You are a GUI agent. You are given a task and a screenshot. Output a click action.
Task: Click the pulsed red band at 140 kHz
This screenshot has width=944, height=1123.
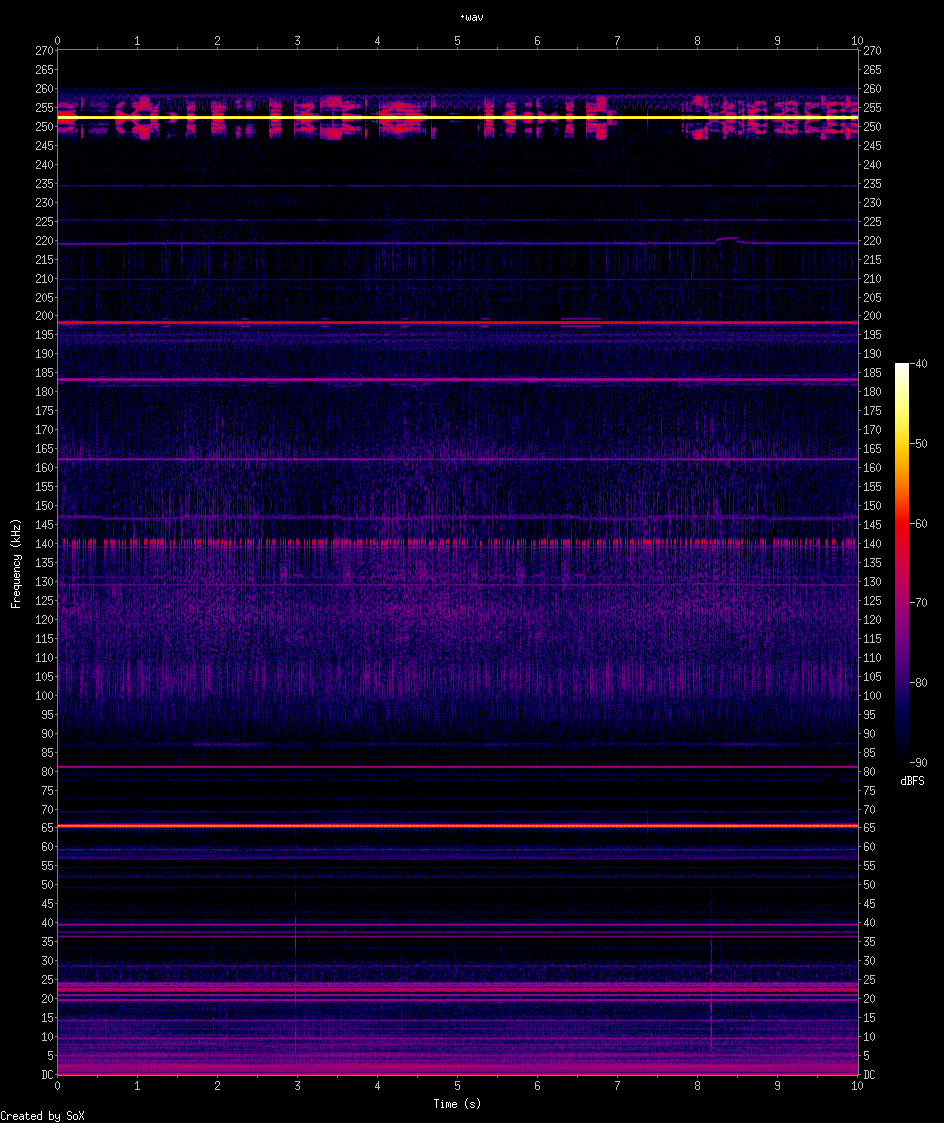point(458,544)
